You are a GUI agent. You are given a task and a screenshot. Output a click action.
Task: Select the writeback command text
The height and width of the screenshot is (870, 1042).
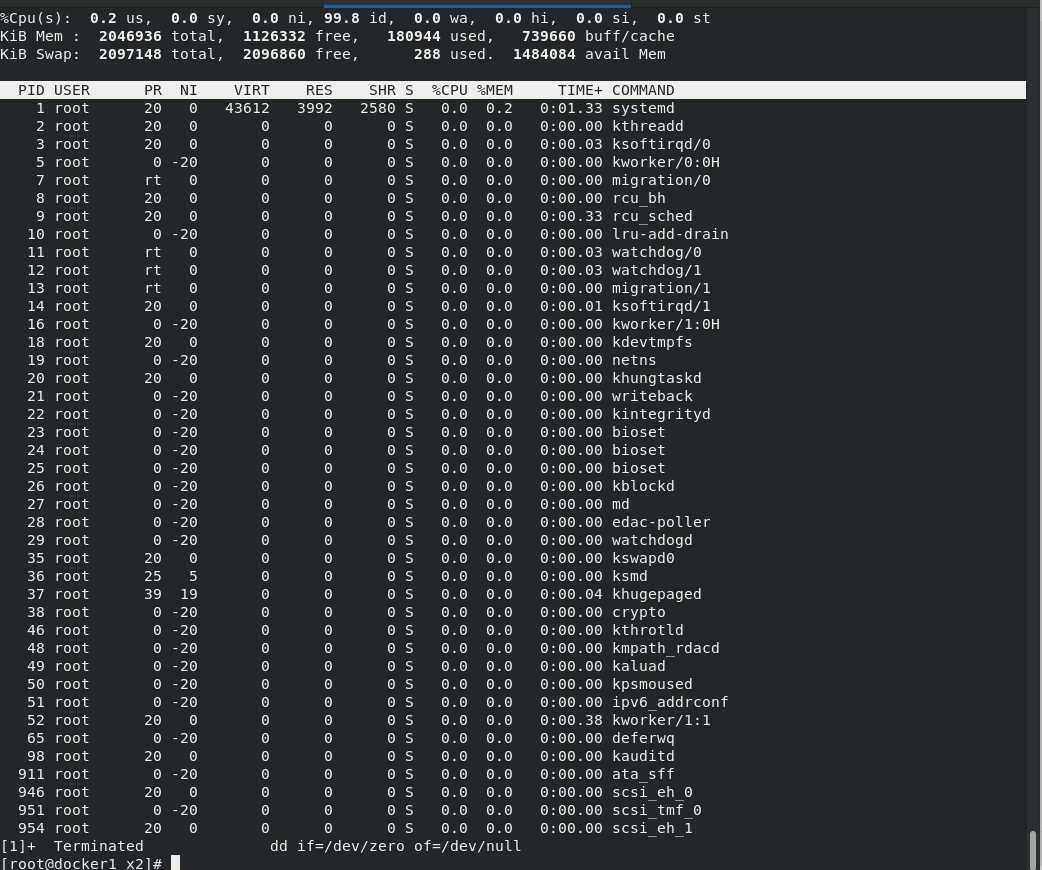tap(652, 395)
